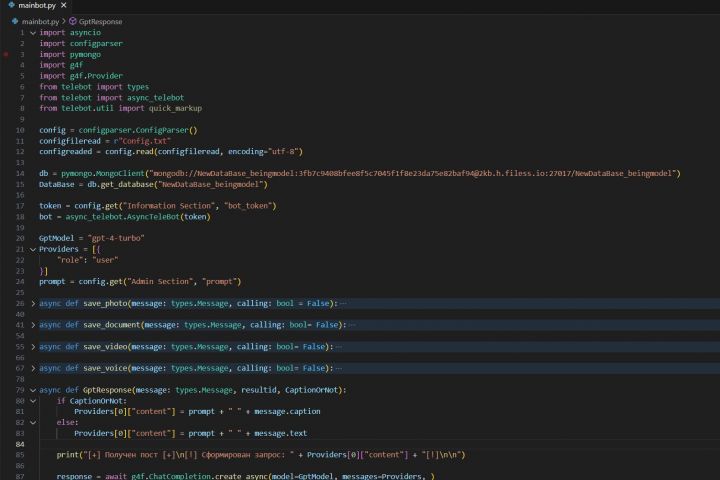Click the Python file icon in the mainbot.py tab

[11, 5]
